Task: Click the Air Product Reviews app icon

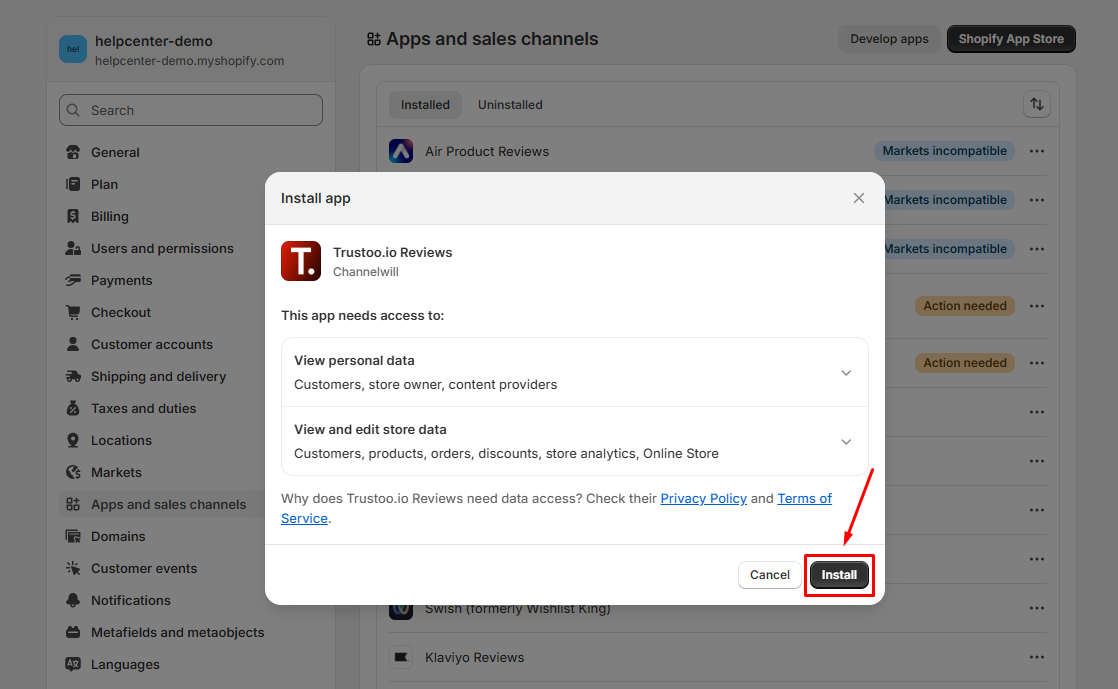Action: pyautogui.click(x=401, y=152)
